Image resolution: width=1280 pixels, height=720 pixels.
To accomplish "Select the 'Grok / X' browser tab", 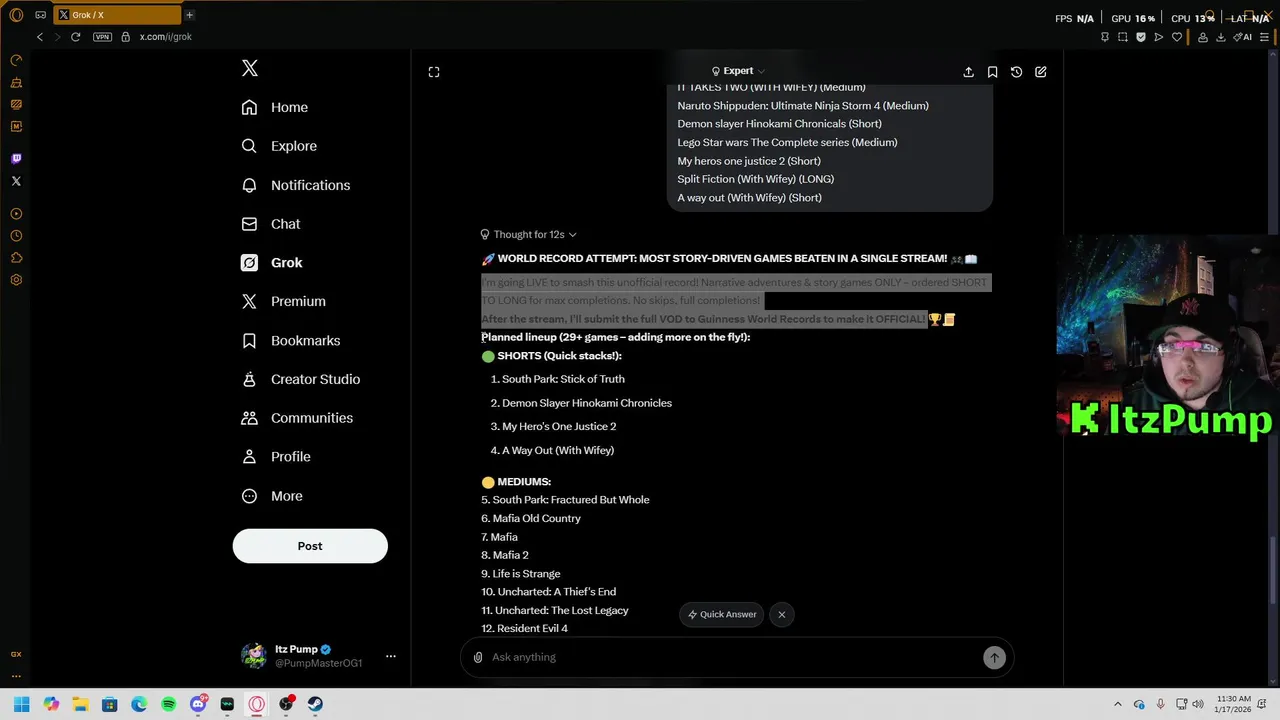I will [x=118, y=15].
